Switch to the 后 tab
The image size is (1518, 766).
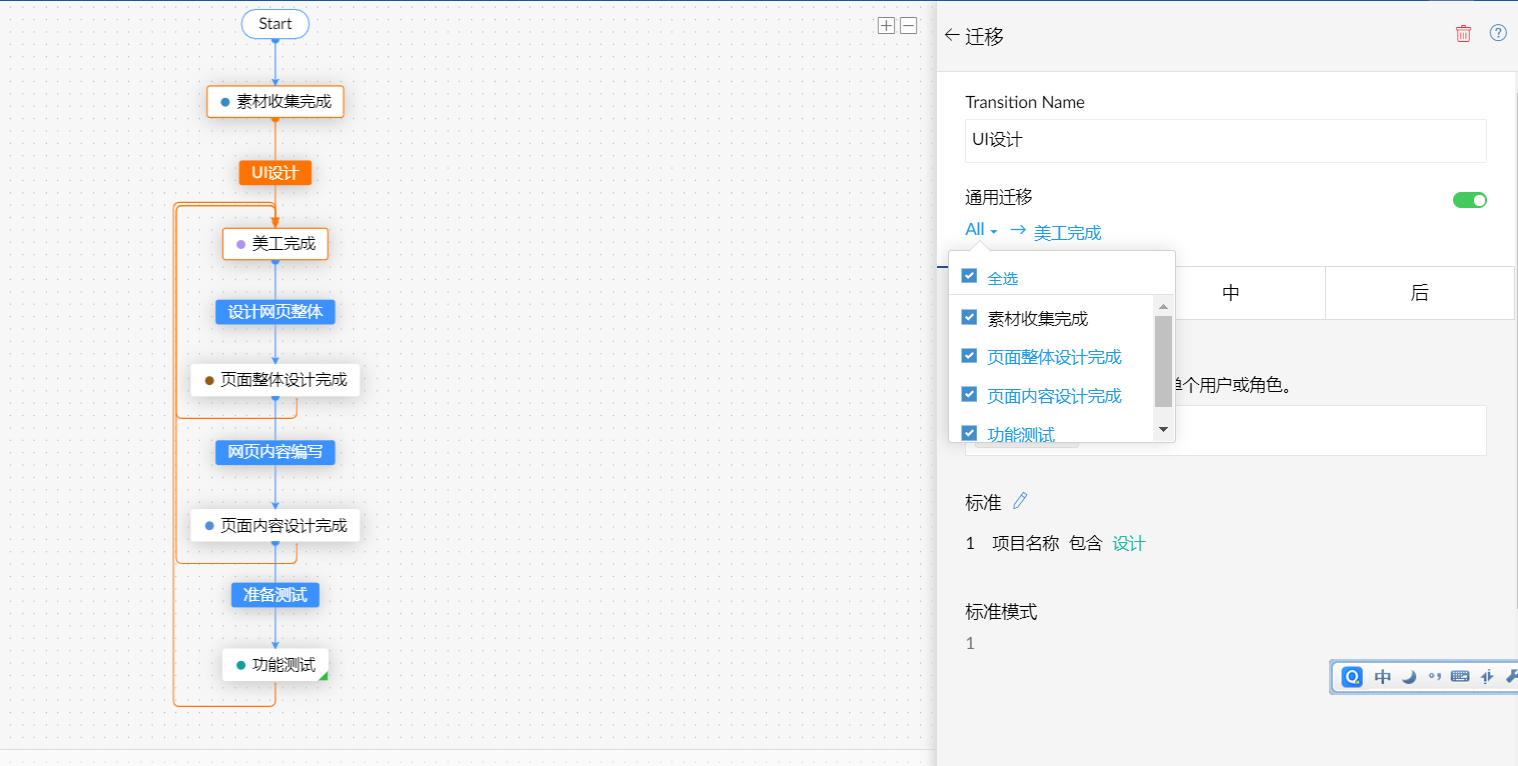point(1419,293)
